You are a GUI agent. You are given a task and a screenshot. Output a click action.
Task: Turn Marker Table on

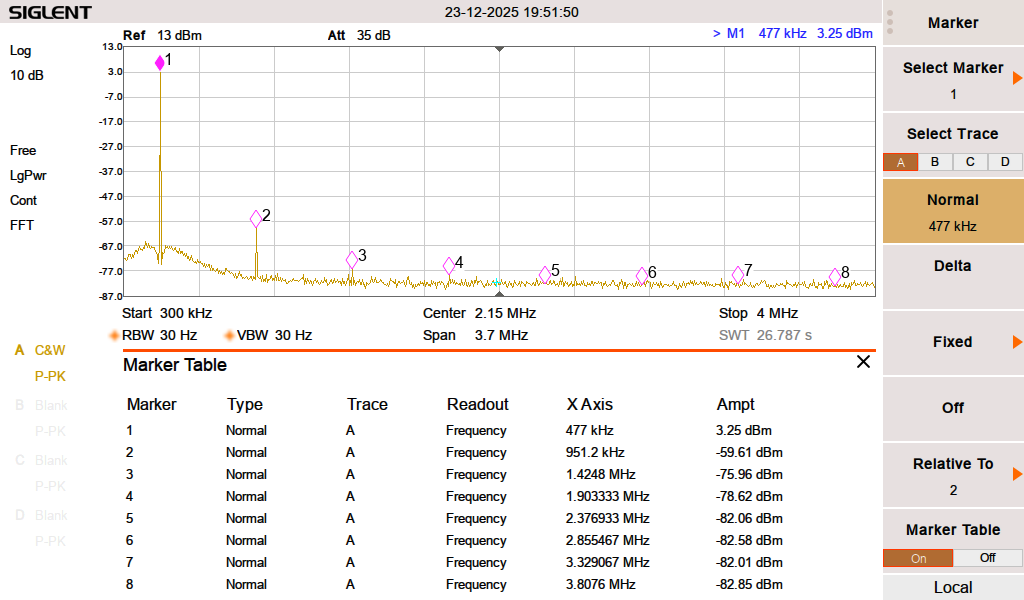[918, 558]
